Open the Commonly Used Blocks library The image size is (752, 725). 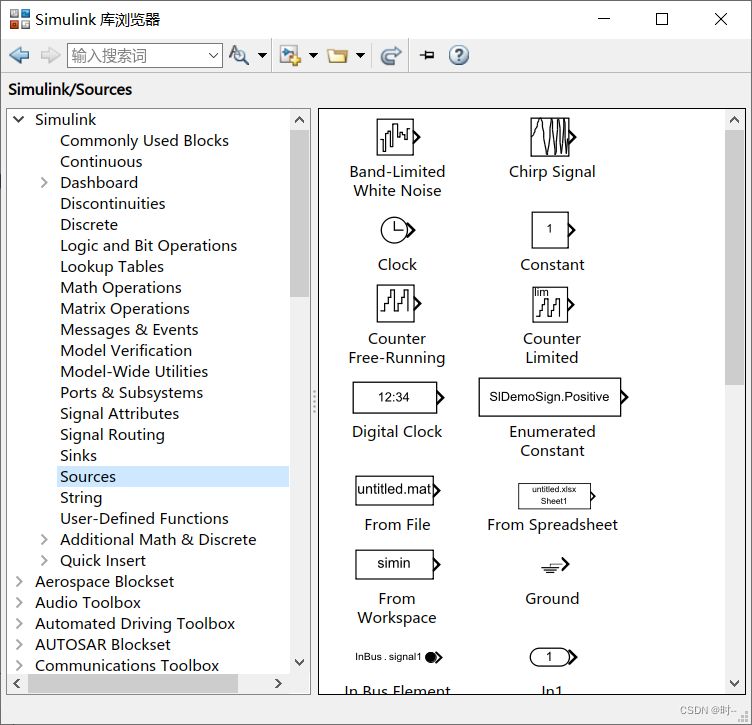tap(144, 140)
